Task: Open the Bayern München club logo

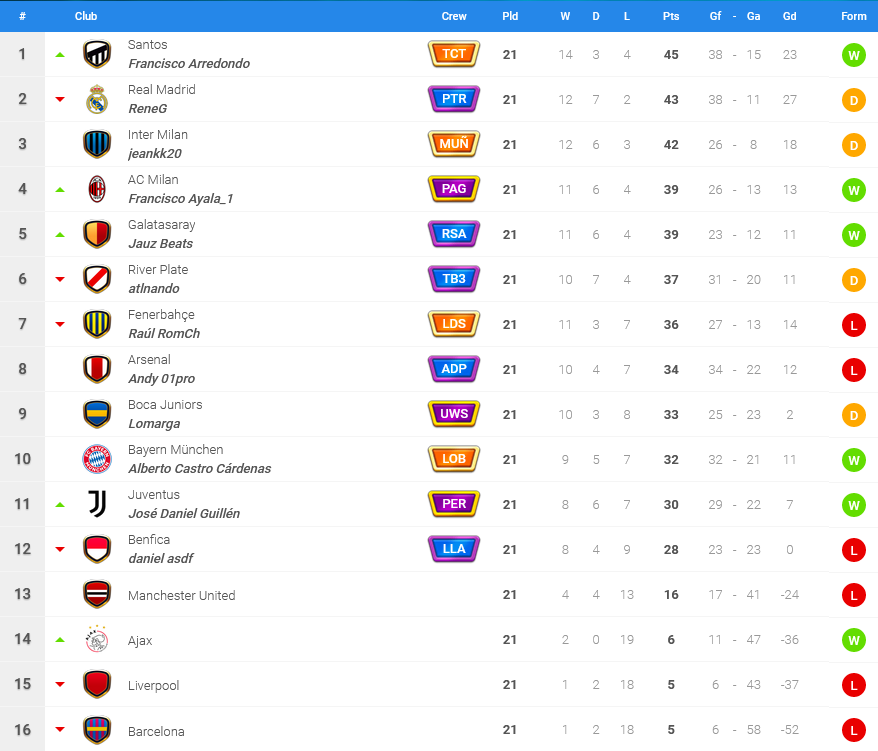Action: 97,459
